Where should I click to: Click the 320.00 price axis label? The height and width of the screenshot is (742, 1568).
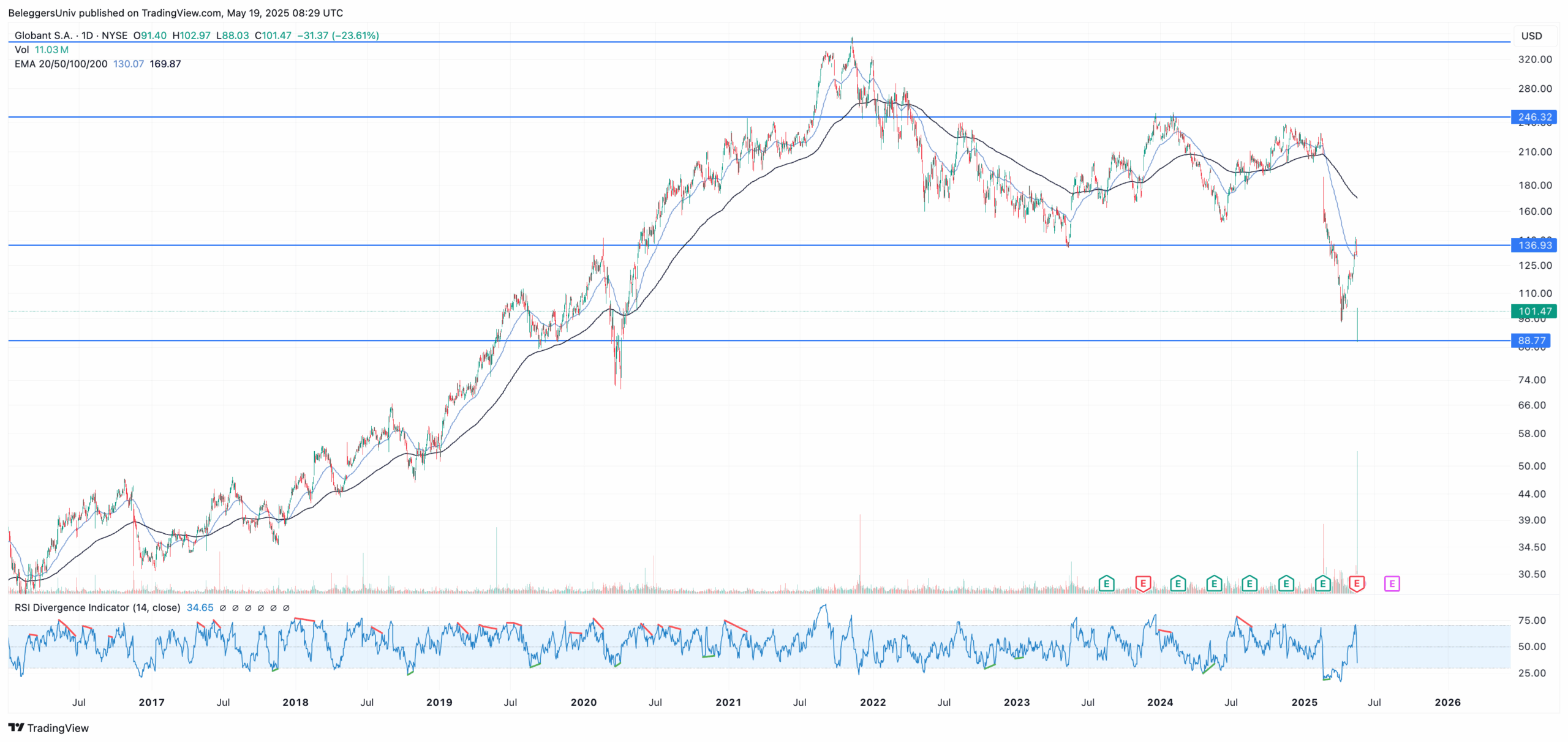coord(1535,59)
